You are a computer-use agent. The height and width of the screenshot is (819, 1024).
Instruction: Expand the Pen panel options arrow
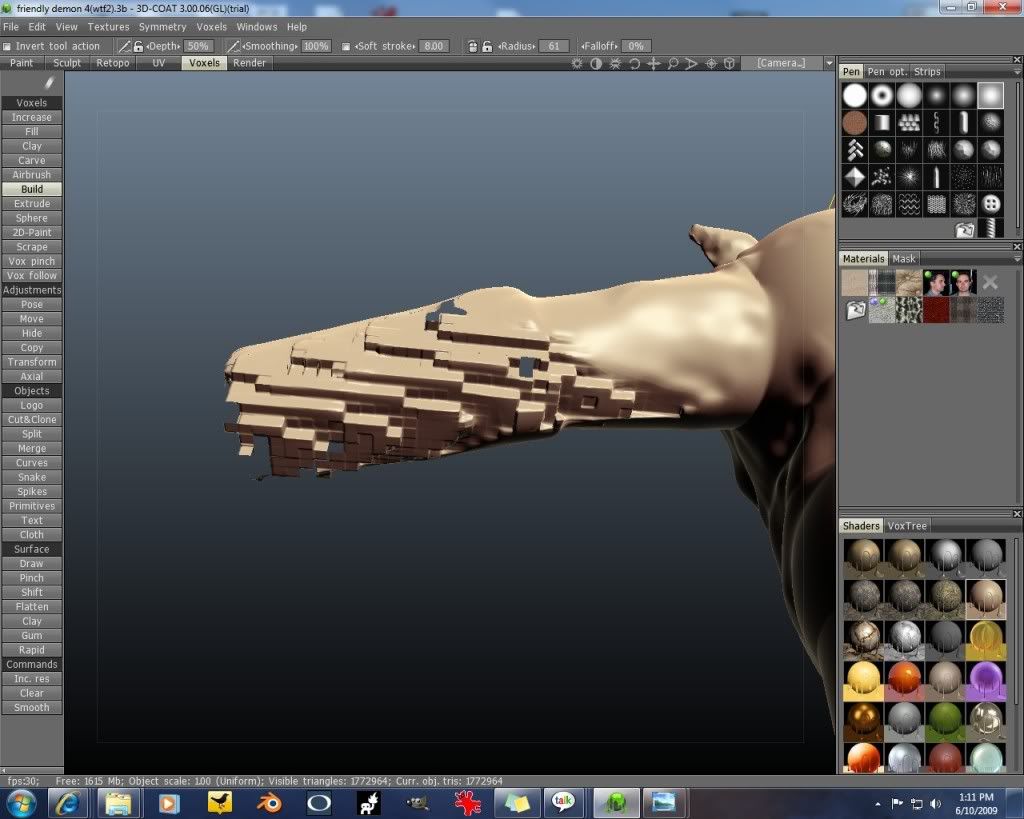[x=1015, y=72]
